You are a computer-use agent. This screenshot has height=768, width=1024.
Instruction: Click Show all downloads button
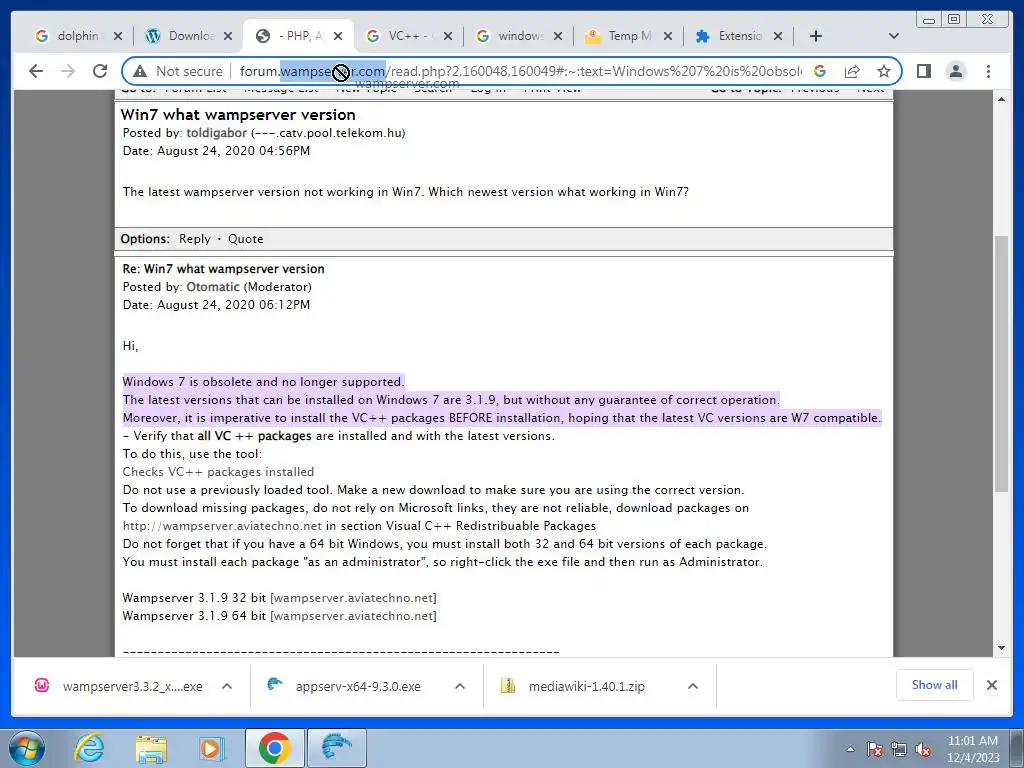935,685
